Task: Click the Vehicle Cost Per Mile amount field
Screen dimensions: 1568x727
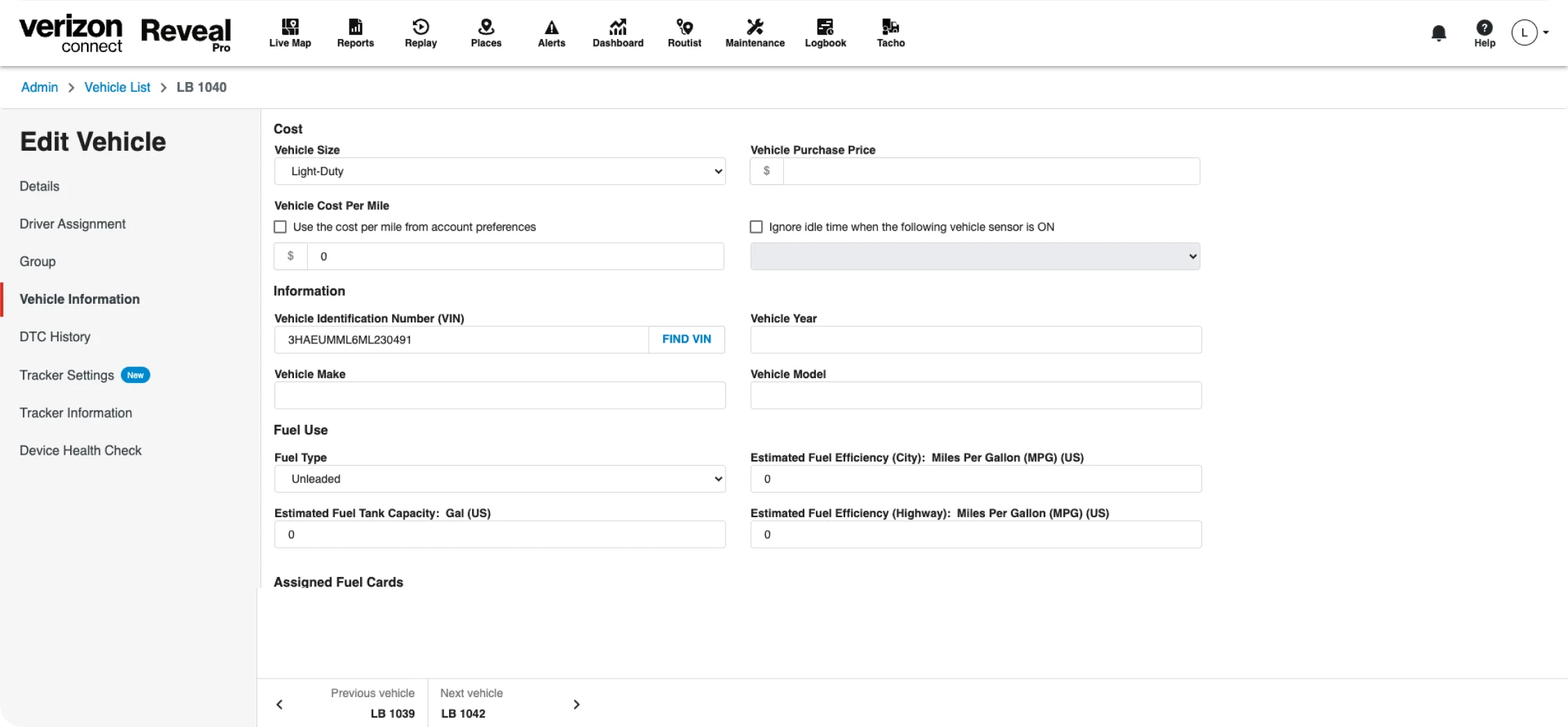Action: pyautogui.click(x=515, y=256)
